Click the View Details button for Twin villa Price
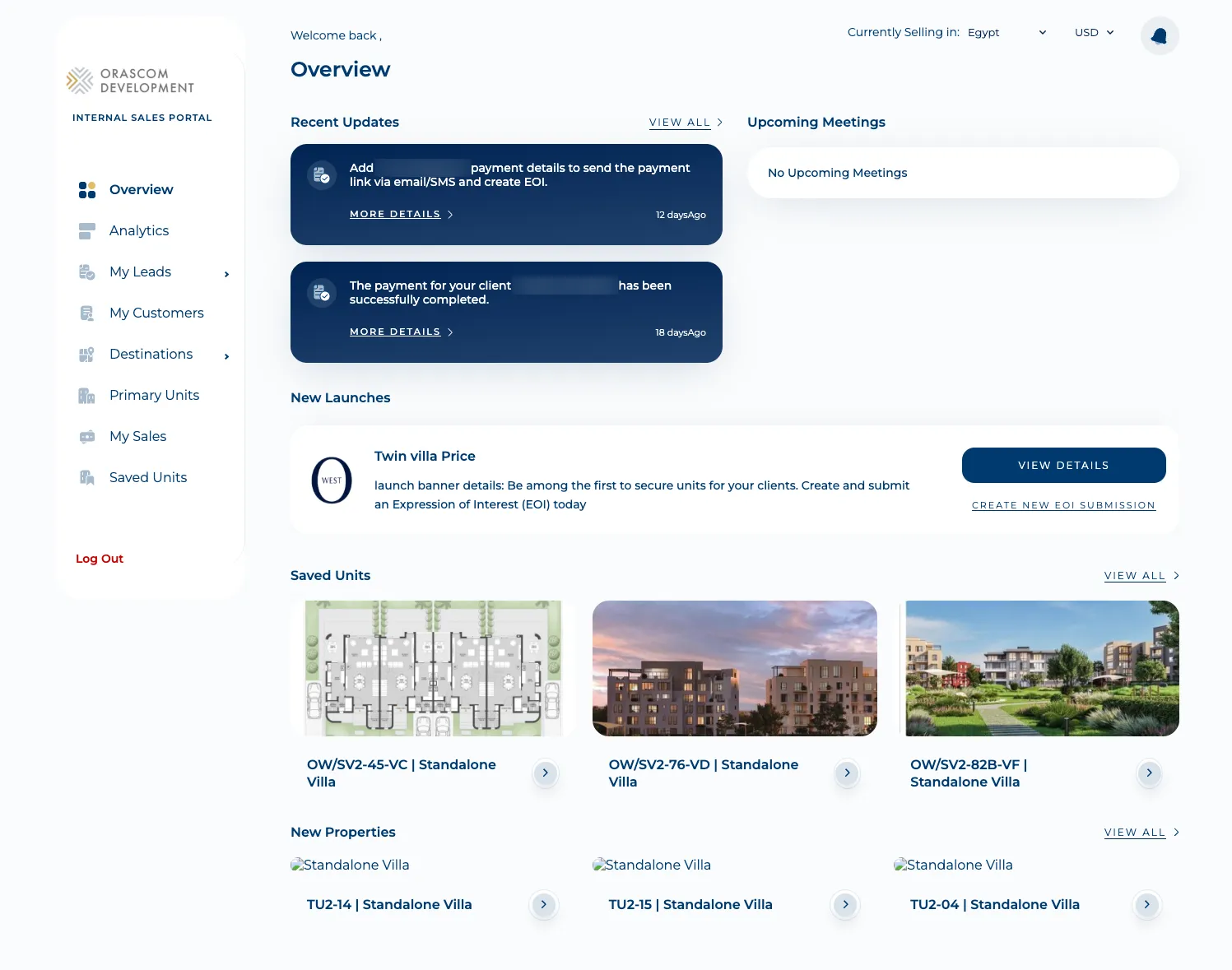Viewport: 1232px width, 970px height. [x=1063, y=466]
